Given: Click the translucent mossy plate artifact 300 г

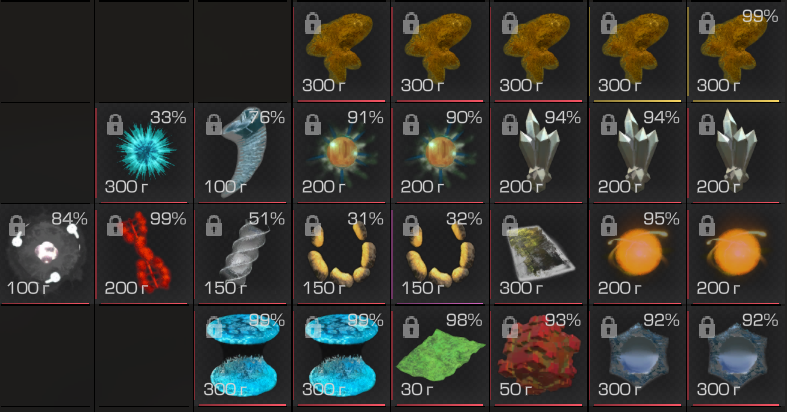Looking at the screenshot, I should 539,254.
